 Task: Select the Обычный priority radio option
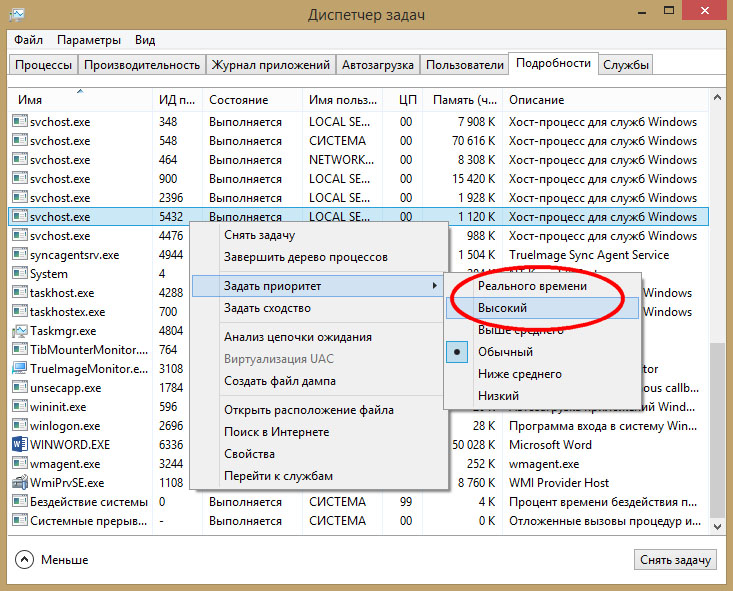[x=457, y=352]
